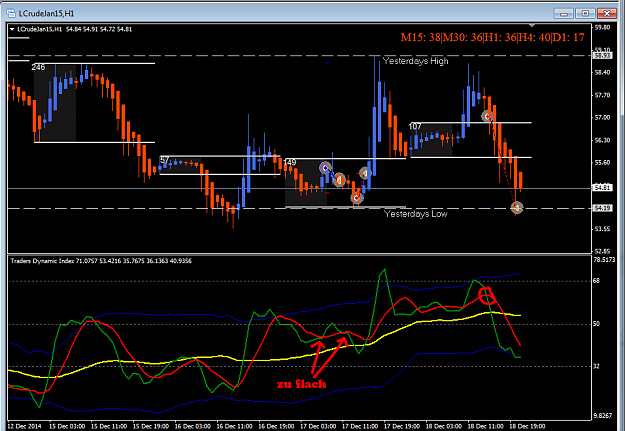Click the 9.8267 value on the indicator scale
Image resolution: width=625 pixels, height=431 pixels.
pyautogui.click(x=603, y=415)
